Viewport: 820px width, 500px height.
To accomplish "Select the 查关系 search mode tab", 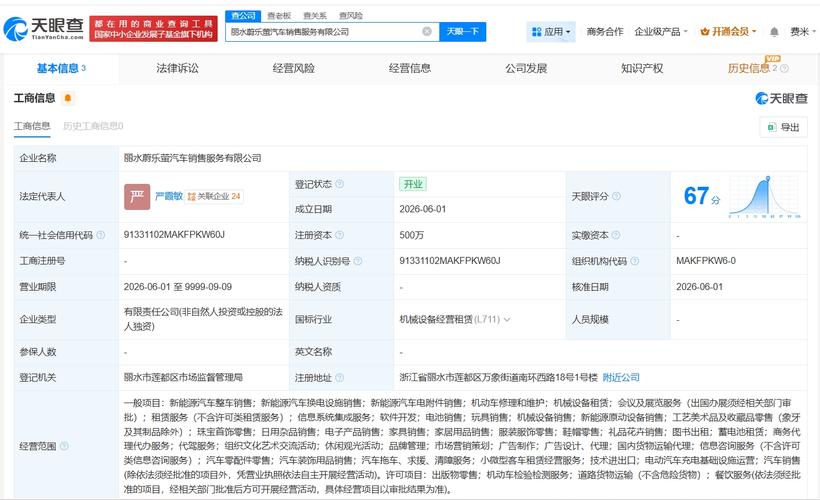I will tap(315, 16).
